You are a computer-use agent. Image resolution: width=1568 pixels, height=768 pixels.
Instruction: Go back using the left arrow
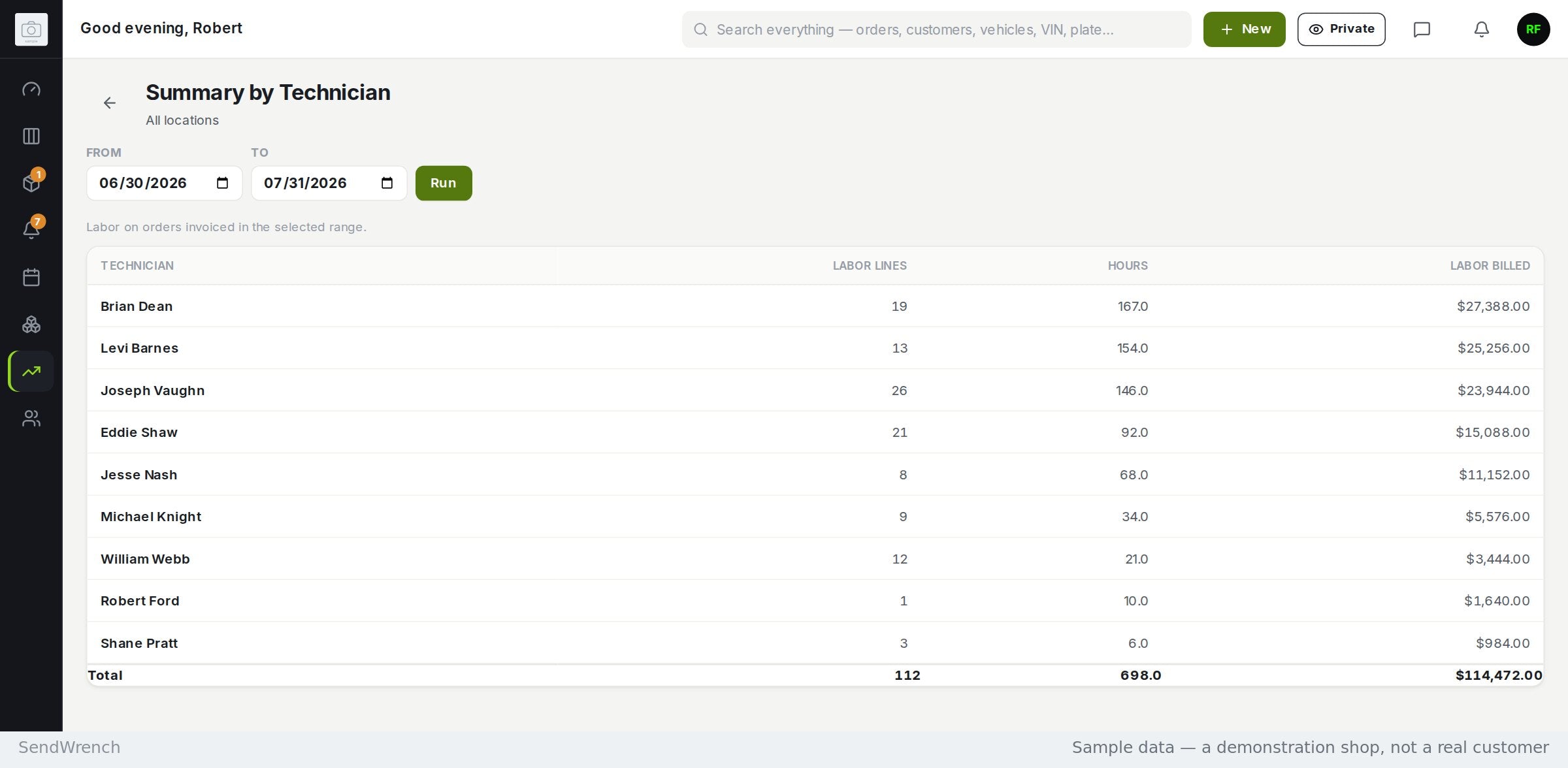(x=110, y=103)
